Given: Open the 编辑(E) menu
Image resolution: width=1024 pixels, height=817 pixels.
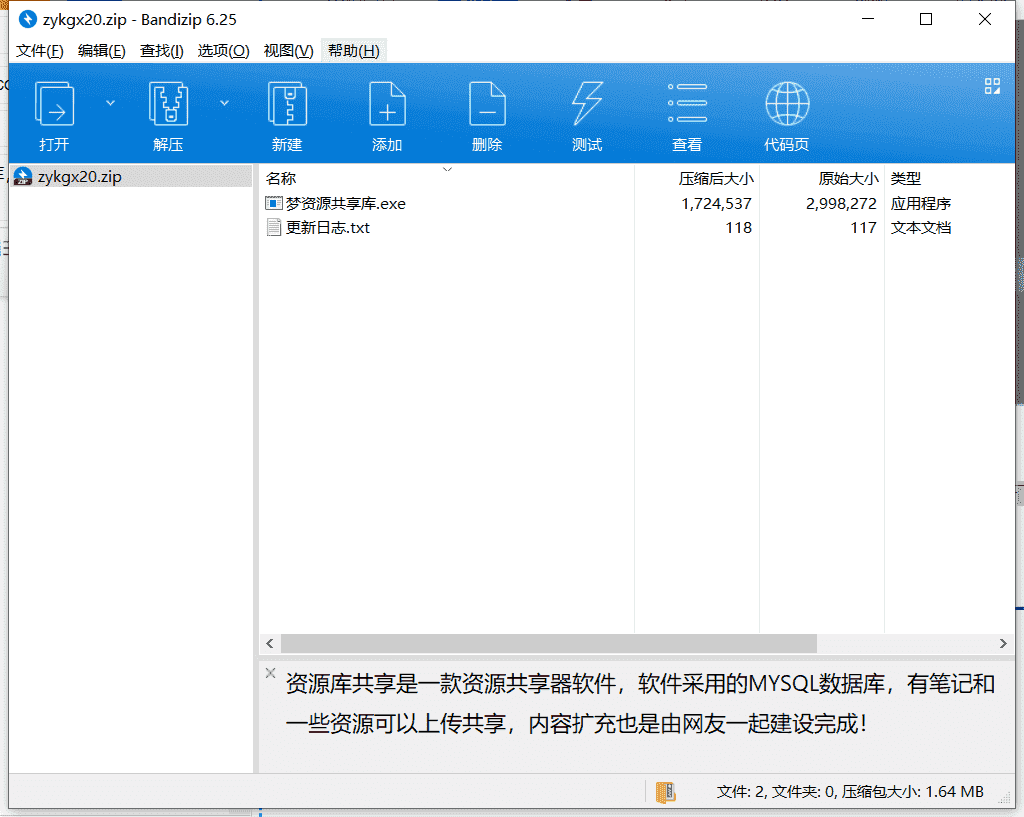Looking at the screenshot, I should pos(101,51).
